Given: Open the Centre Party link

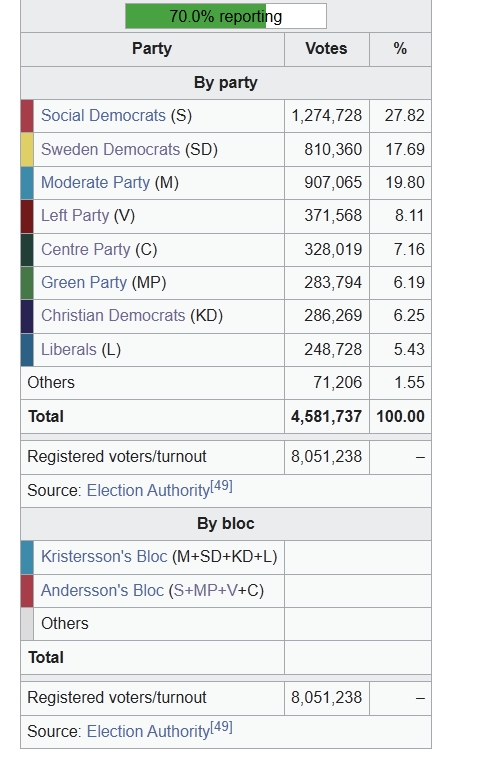Looking at the screenshot, I should pyautogui.click(x=85, y=249).
